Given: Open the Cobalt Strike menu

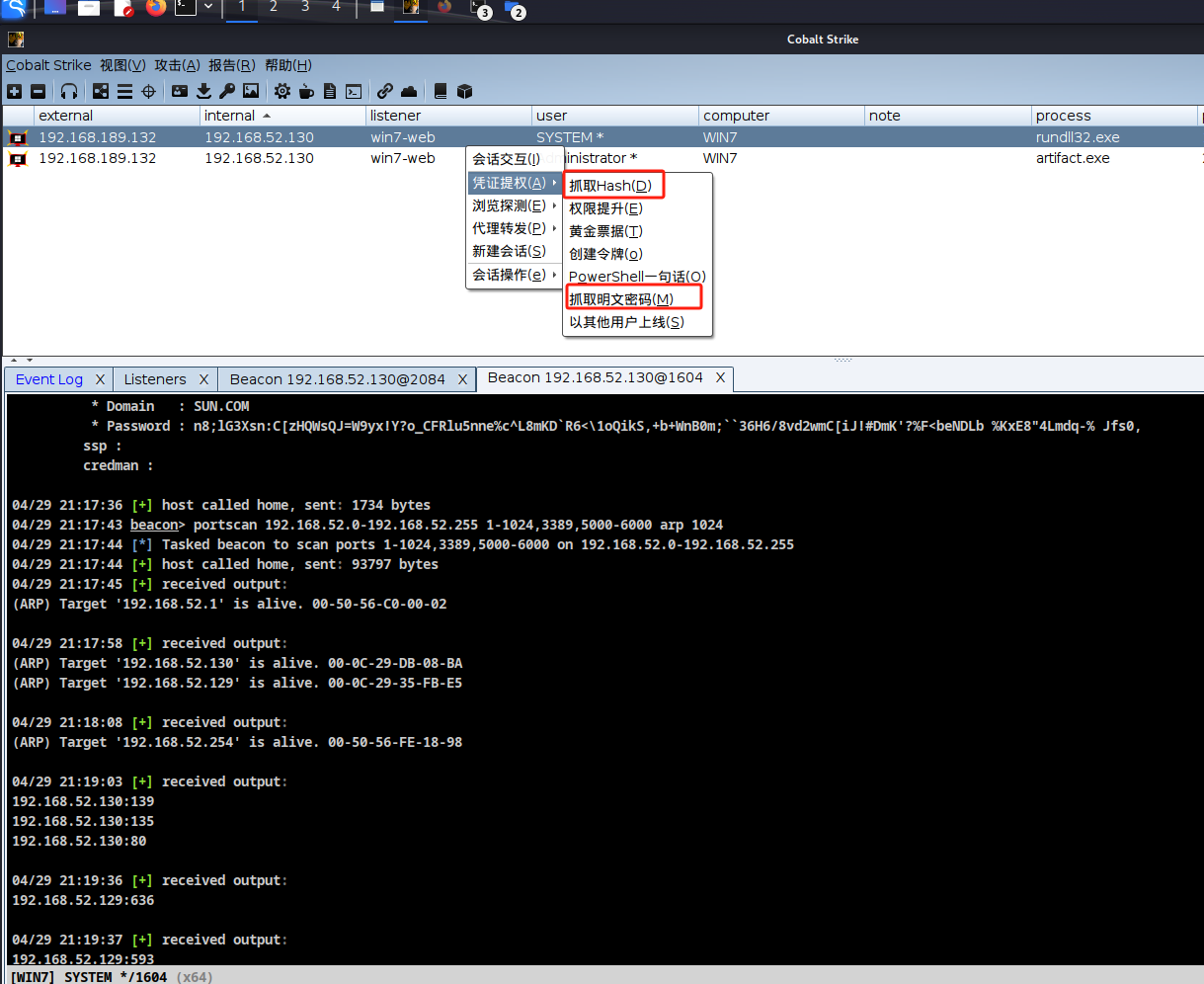Looking at the screenshot, I should [48, 65].
